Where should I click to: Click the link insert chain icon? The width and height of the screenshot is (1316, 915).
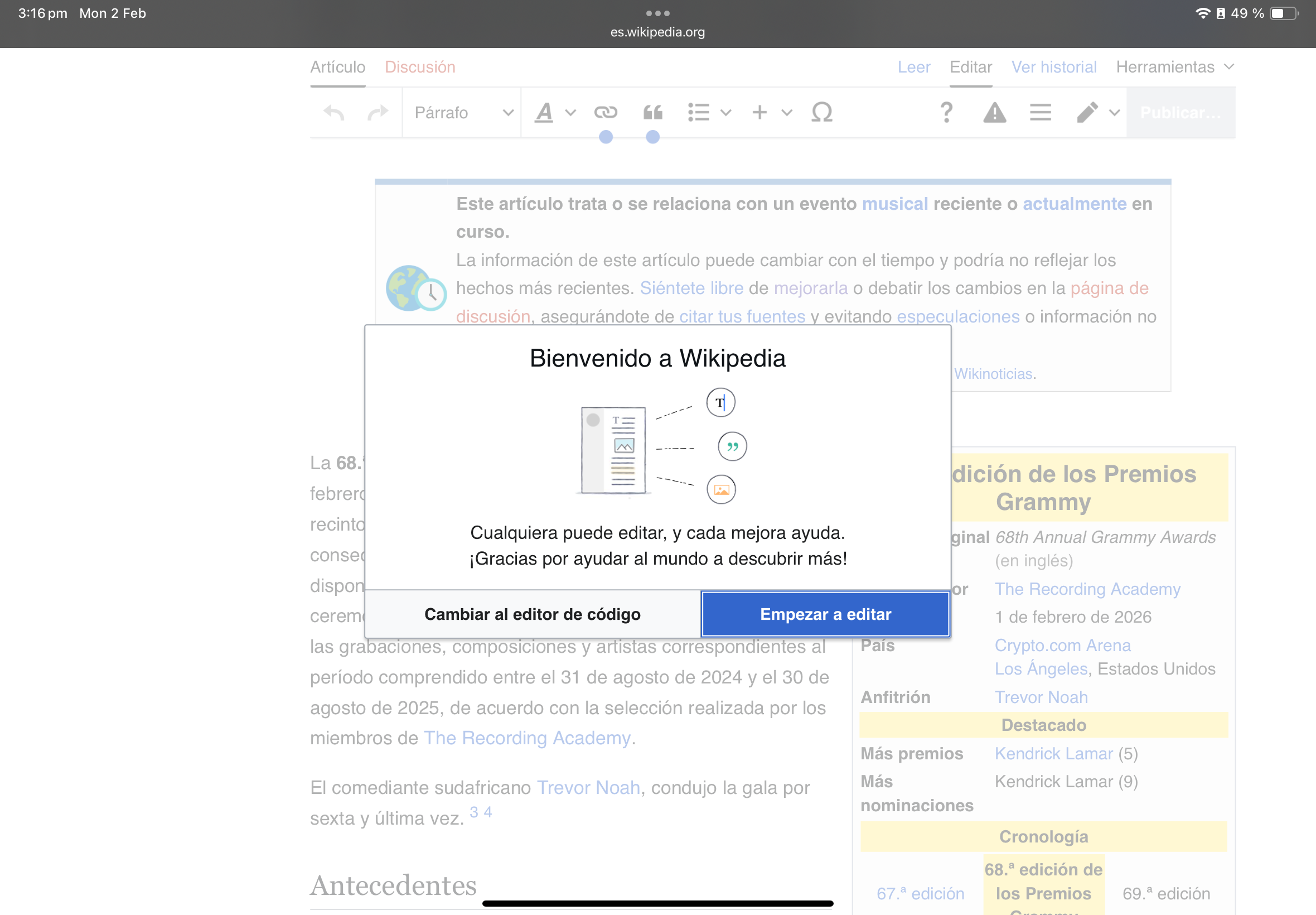[605, 112]
